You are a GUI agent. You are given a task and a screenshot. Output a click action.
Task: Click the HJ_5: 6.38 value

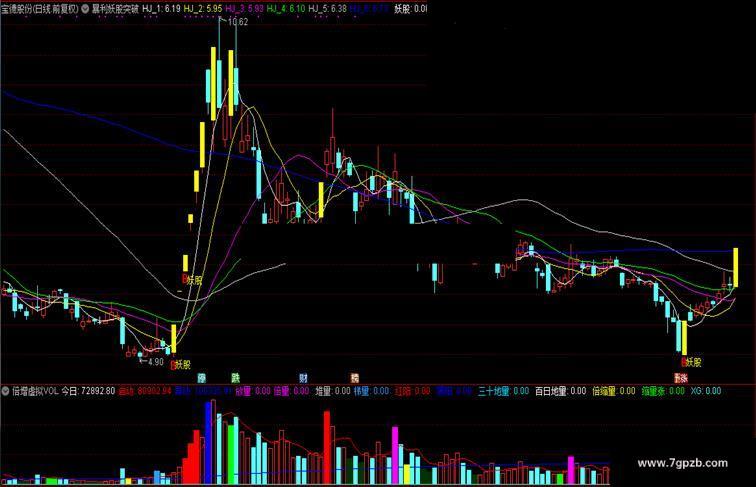[x=327, y=9]
